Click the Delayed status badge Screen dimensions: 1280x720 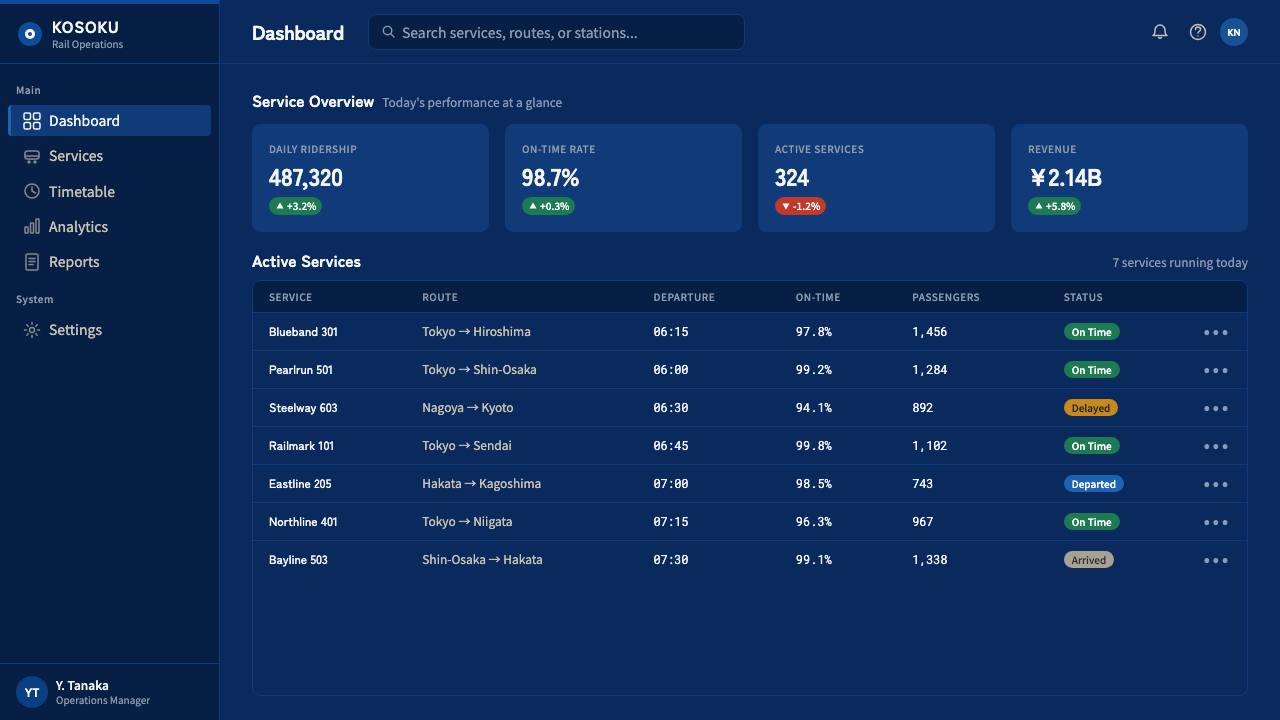click(1091, 408)
